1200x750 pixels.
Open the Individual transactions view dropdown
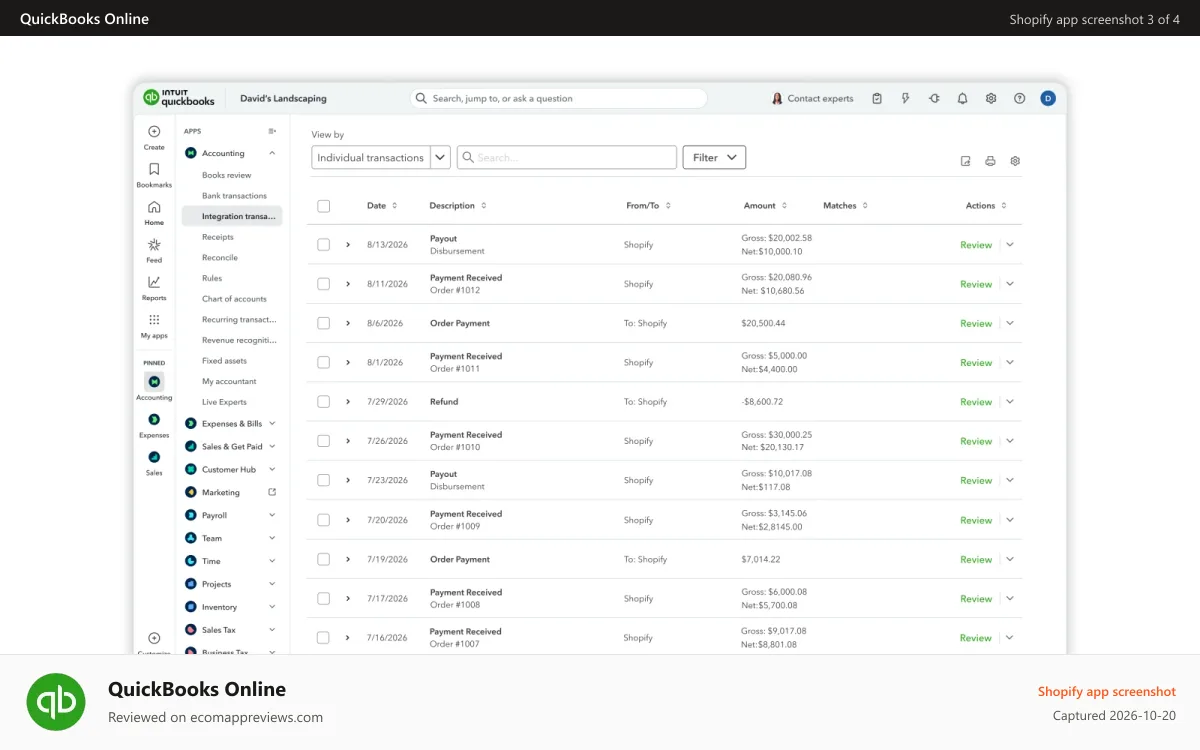pos(381,158)
